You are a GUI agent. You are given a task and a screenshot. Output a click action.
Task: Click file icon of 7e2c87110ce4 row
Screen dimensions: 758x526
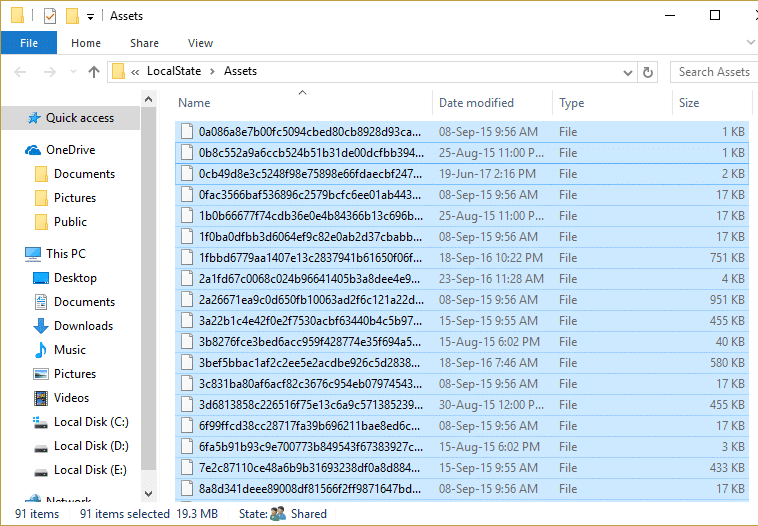point(187,468)
